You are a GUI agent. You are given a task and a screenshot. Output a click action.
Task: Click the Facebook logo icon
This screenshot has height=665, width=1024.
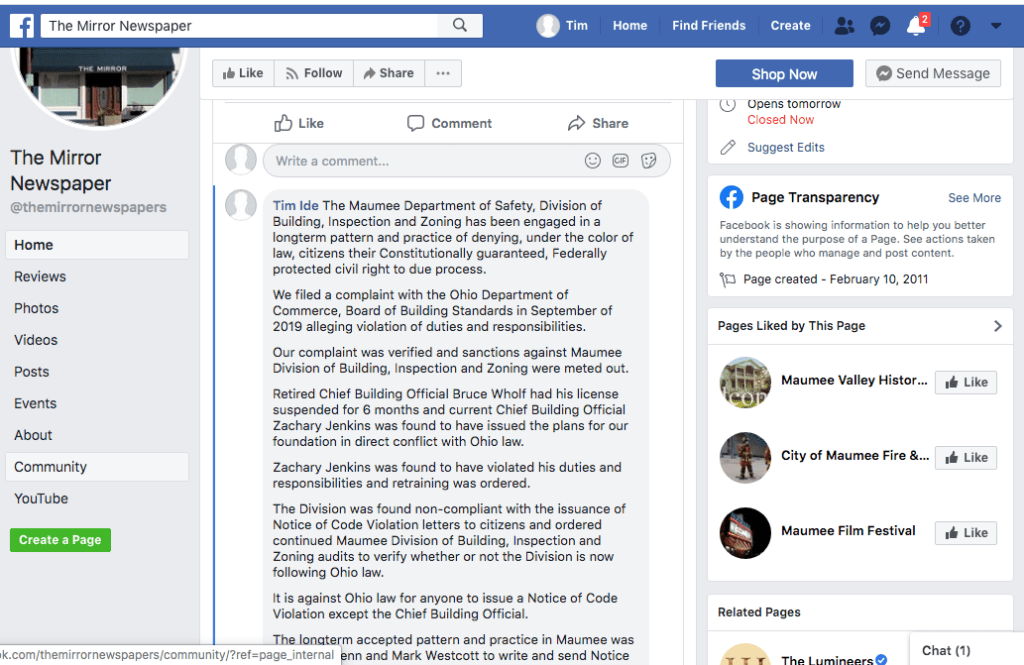click(22, 25)
